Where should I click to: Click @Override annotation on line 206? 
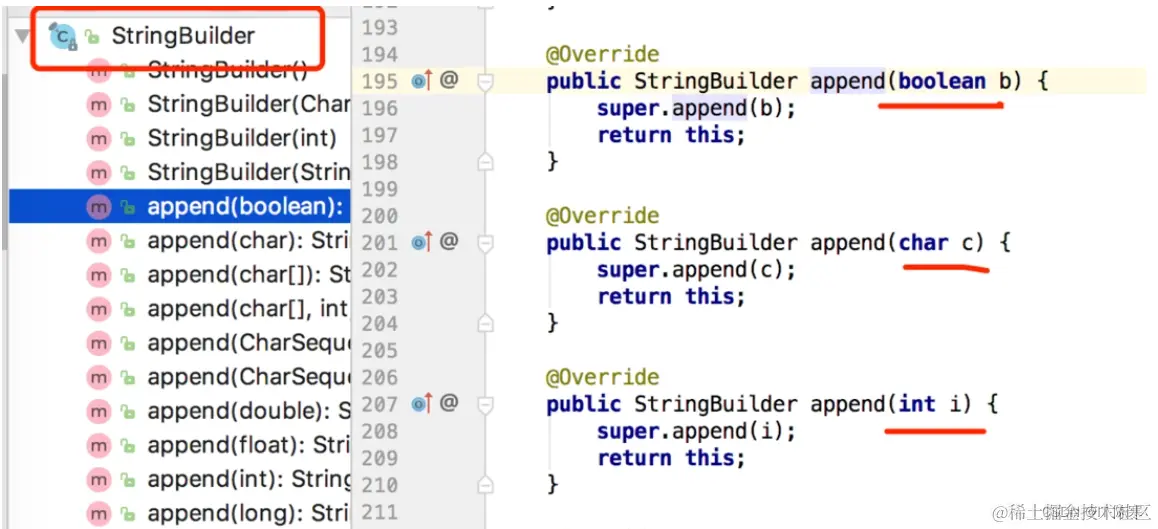point(602,378)
